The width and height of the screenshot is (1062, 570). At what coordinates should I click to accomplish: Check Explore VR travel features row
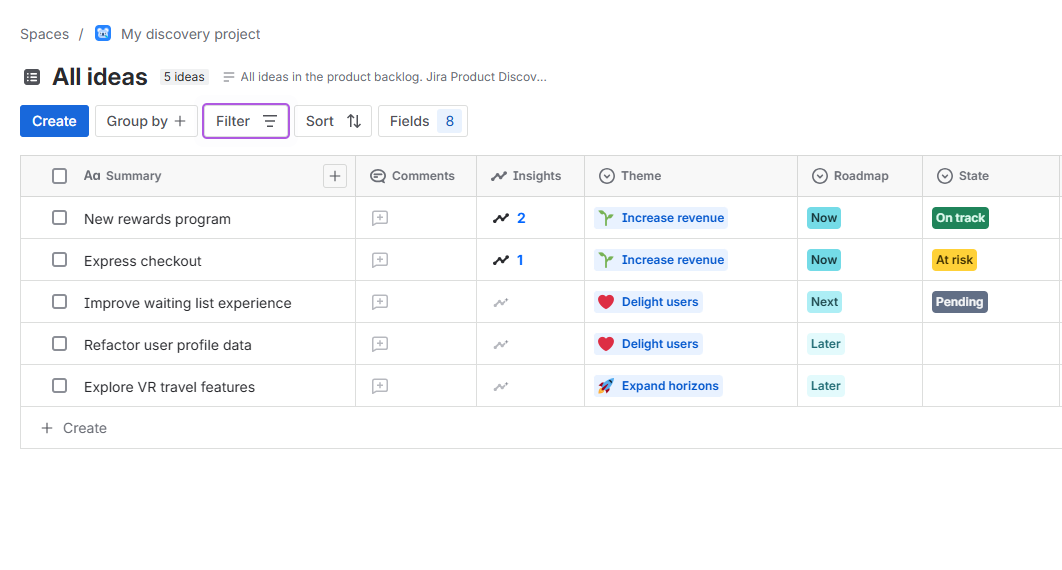(x=60, y=386)
